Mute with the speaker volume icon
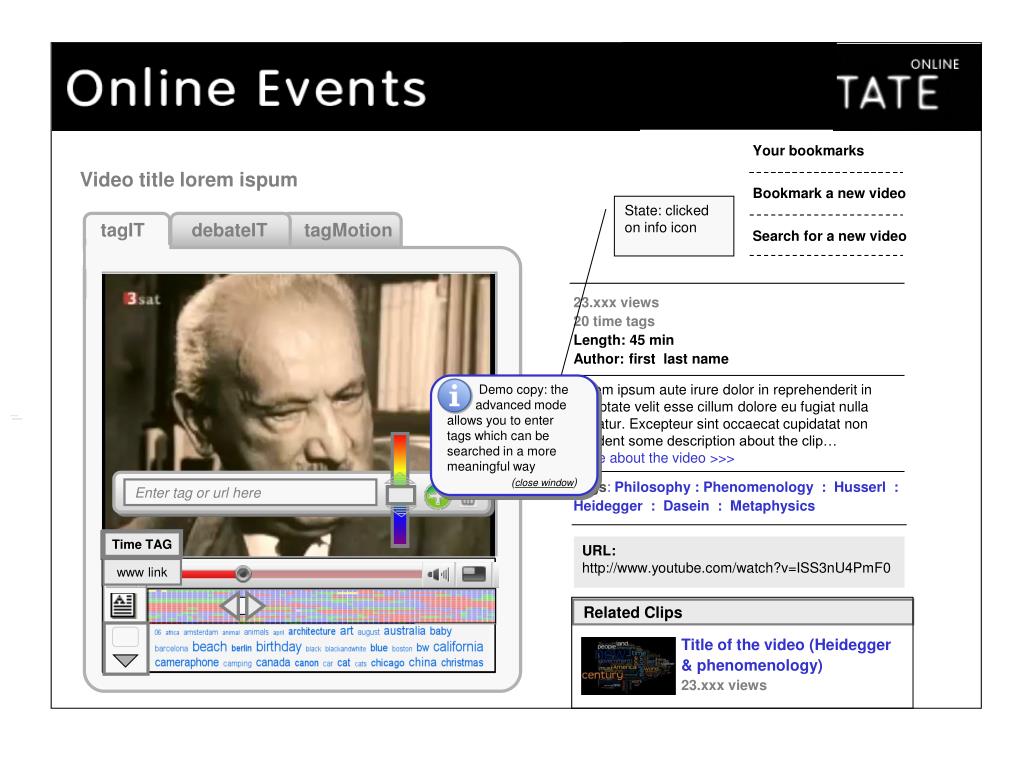 438,574
